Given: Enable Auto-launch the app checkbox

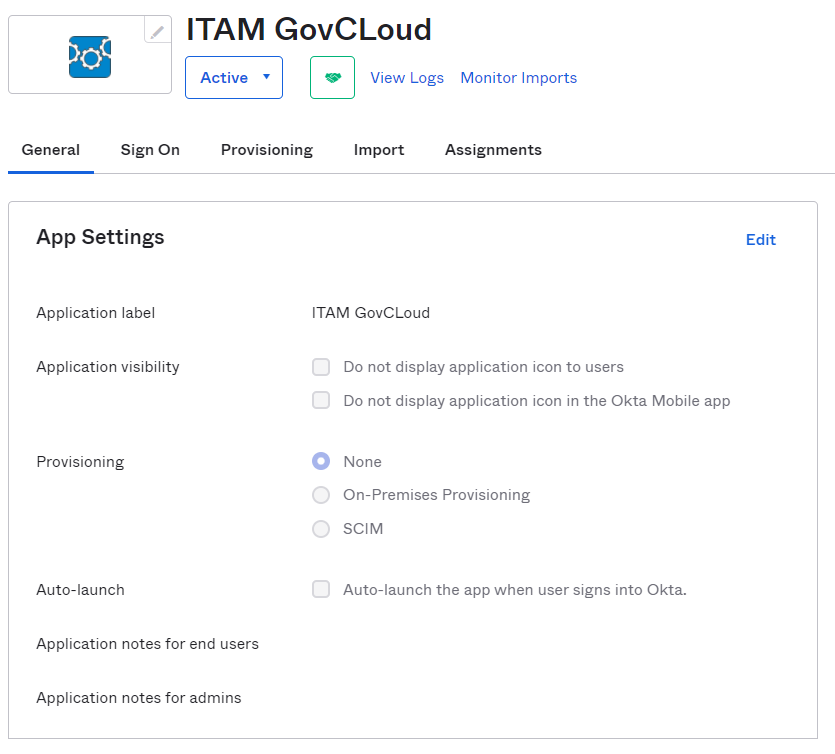Looking at the screenshot, I should [x=321, y=589].
